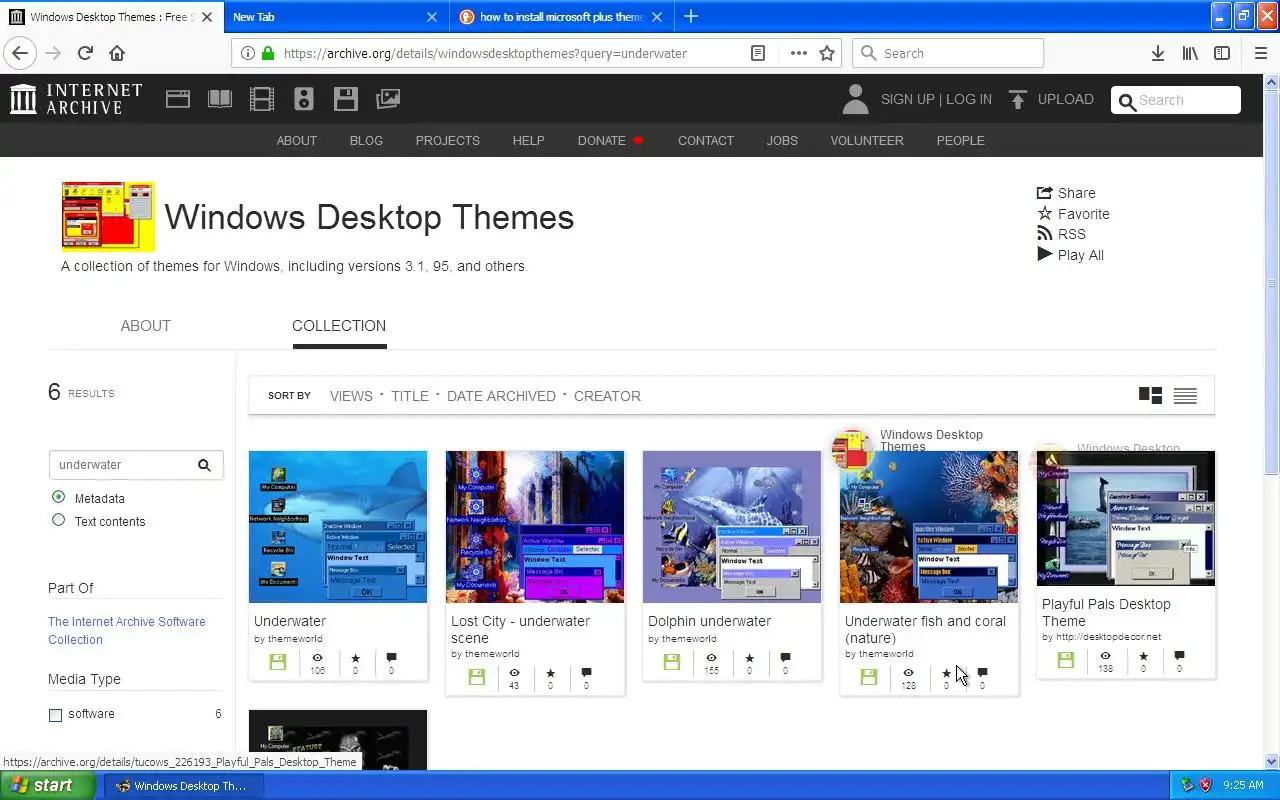Click the Play All link
The width and height of the screenshot is (1280, 800).
pyautogui.click(x=1070, y=255)
